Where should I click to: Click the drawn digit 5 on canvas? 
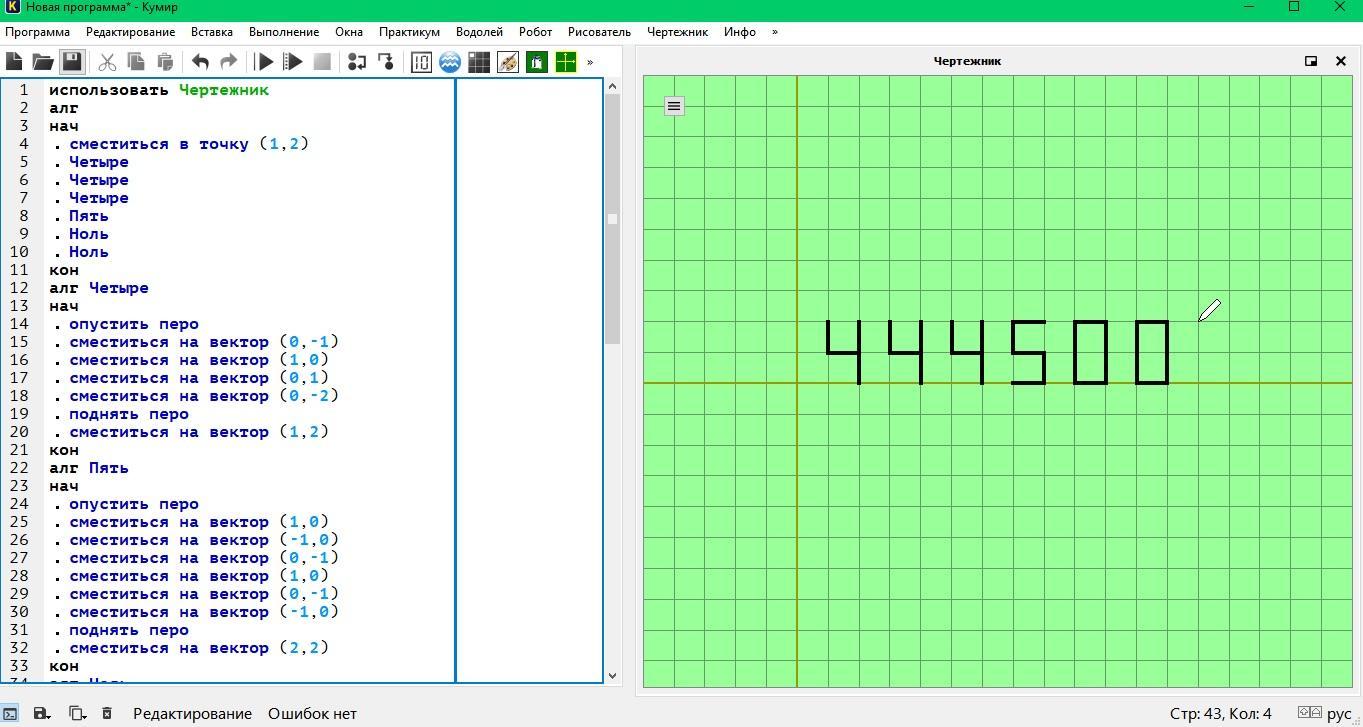point(1029,352)
